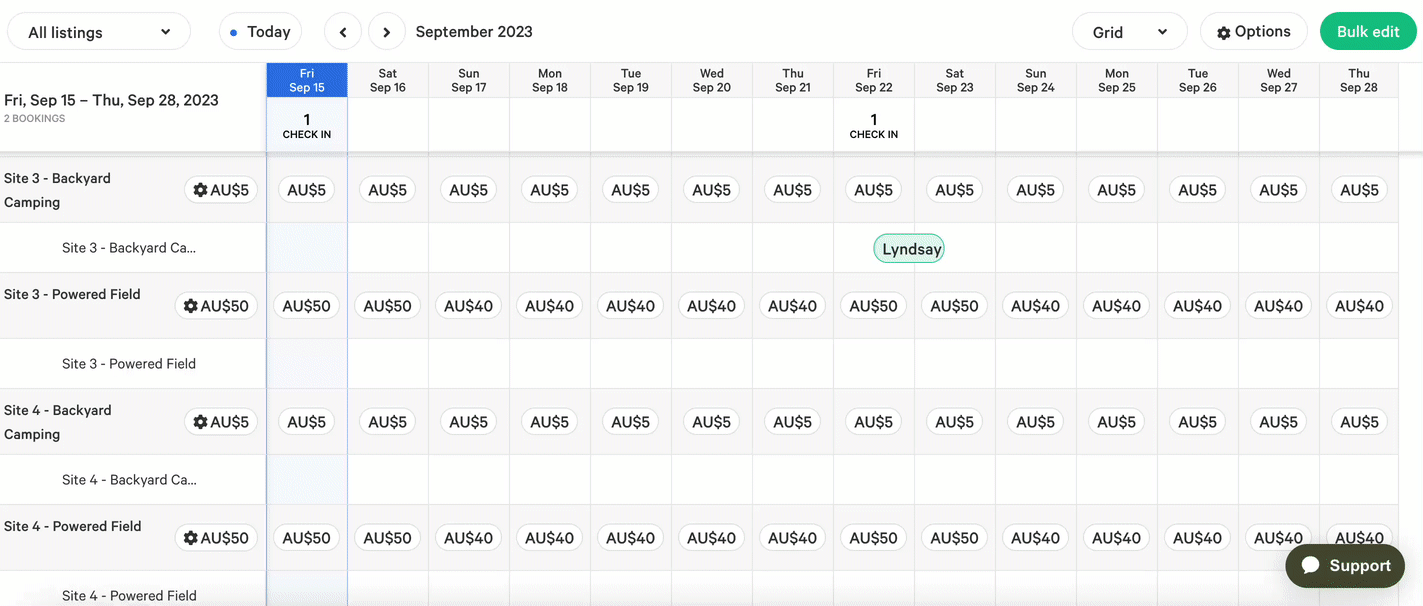Select the Fri Sep 22 column header

coord(874,80)
